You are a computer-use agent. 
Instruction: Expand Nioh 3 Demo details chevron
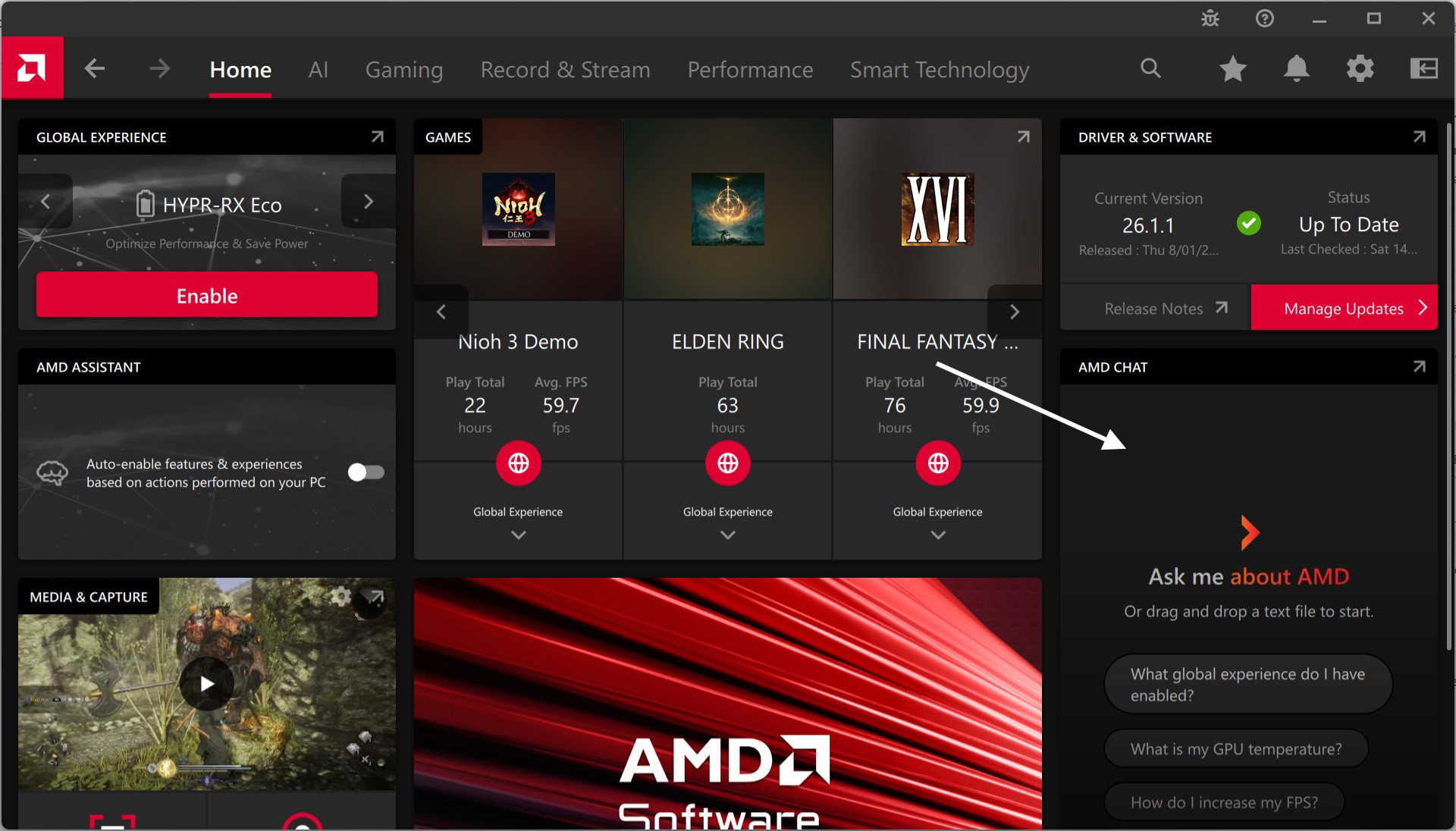point(518,535)
